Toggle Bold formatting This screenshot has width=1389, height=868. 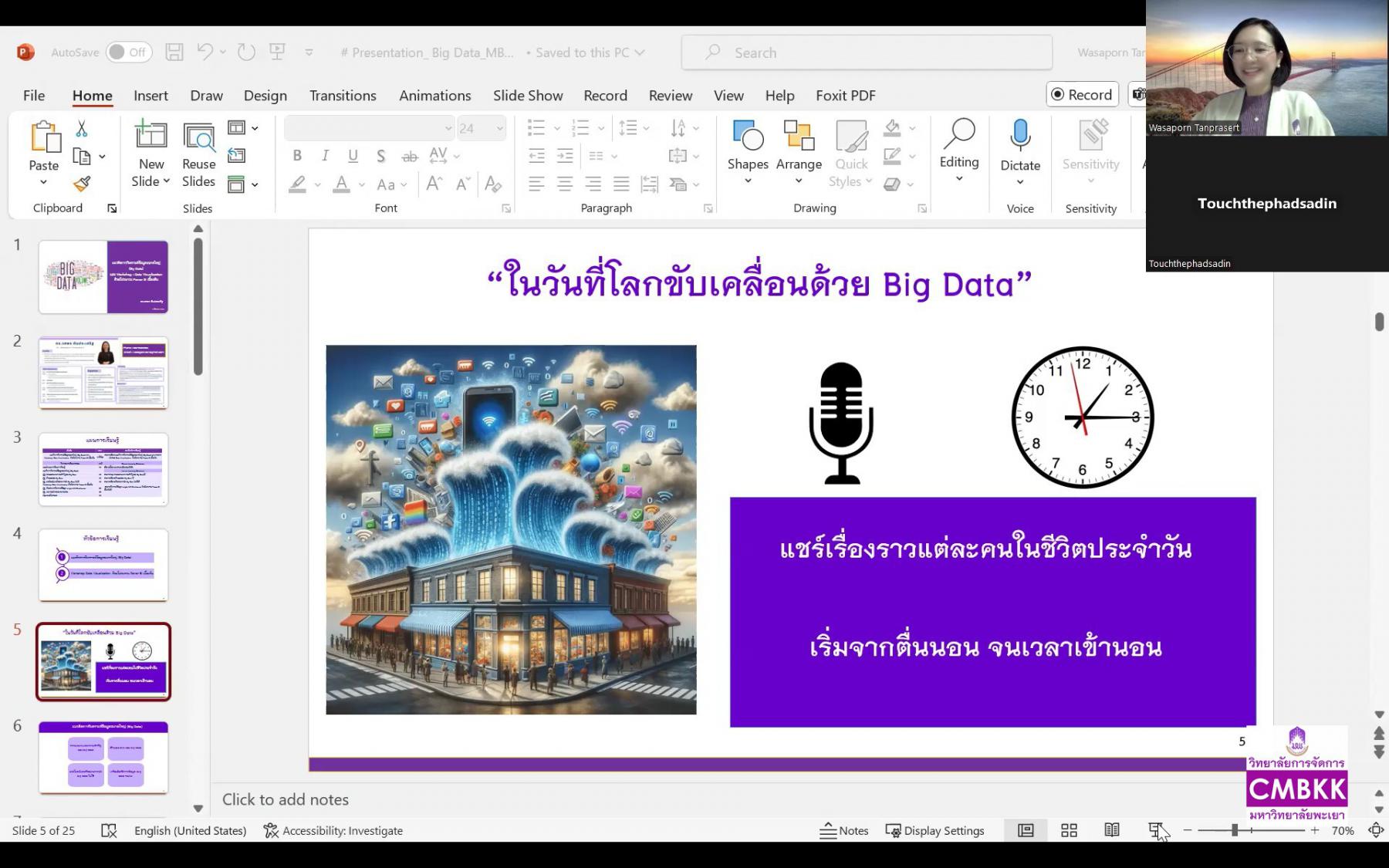click(x=297, y=156)
